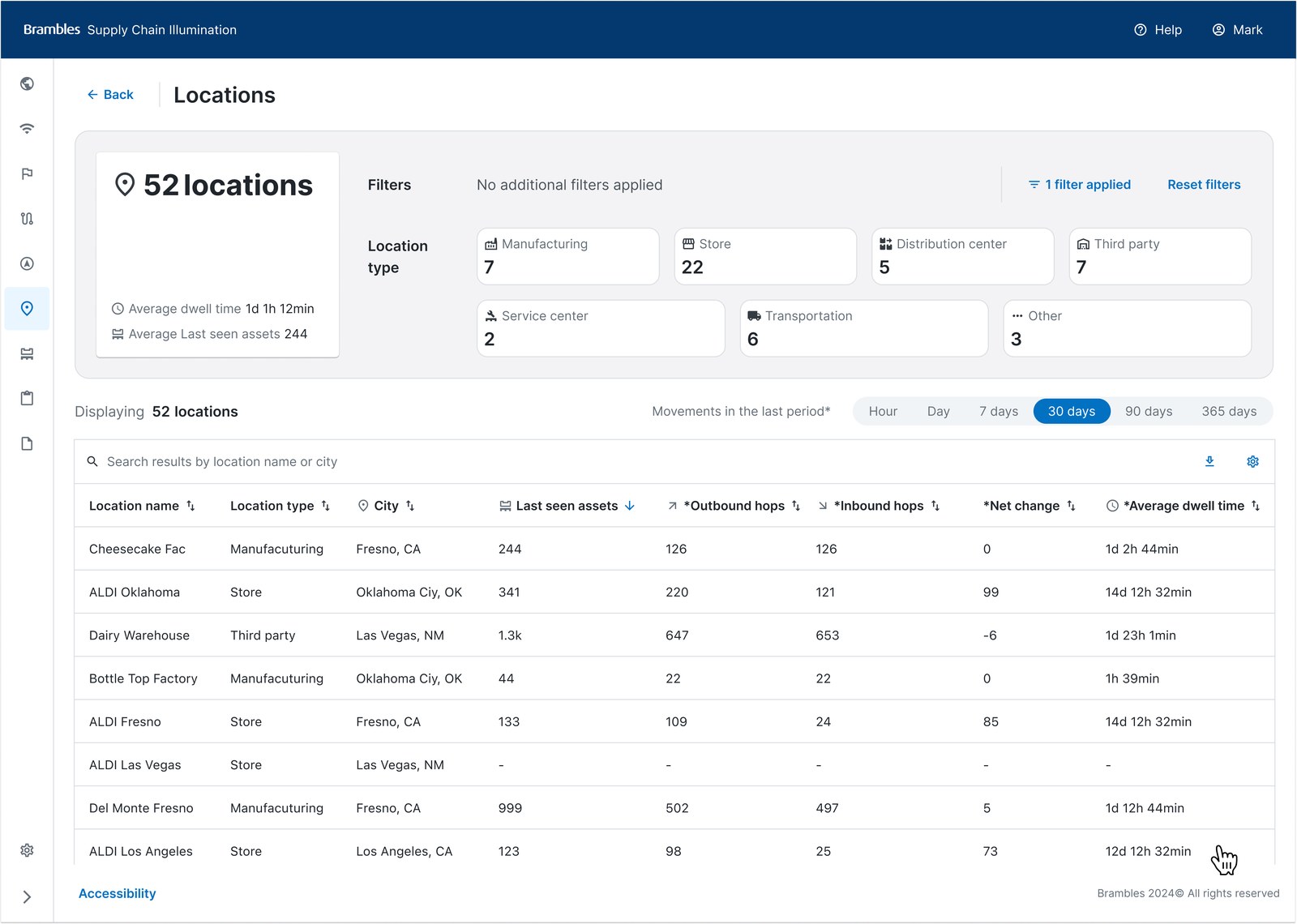
Task: Click the Help button in header
Action: click(1158, 30)
